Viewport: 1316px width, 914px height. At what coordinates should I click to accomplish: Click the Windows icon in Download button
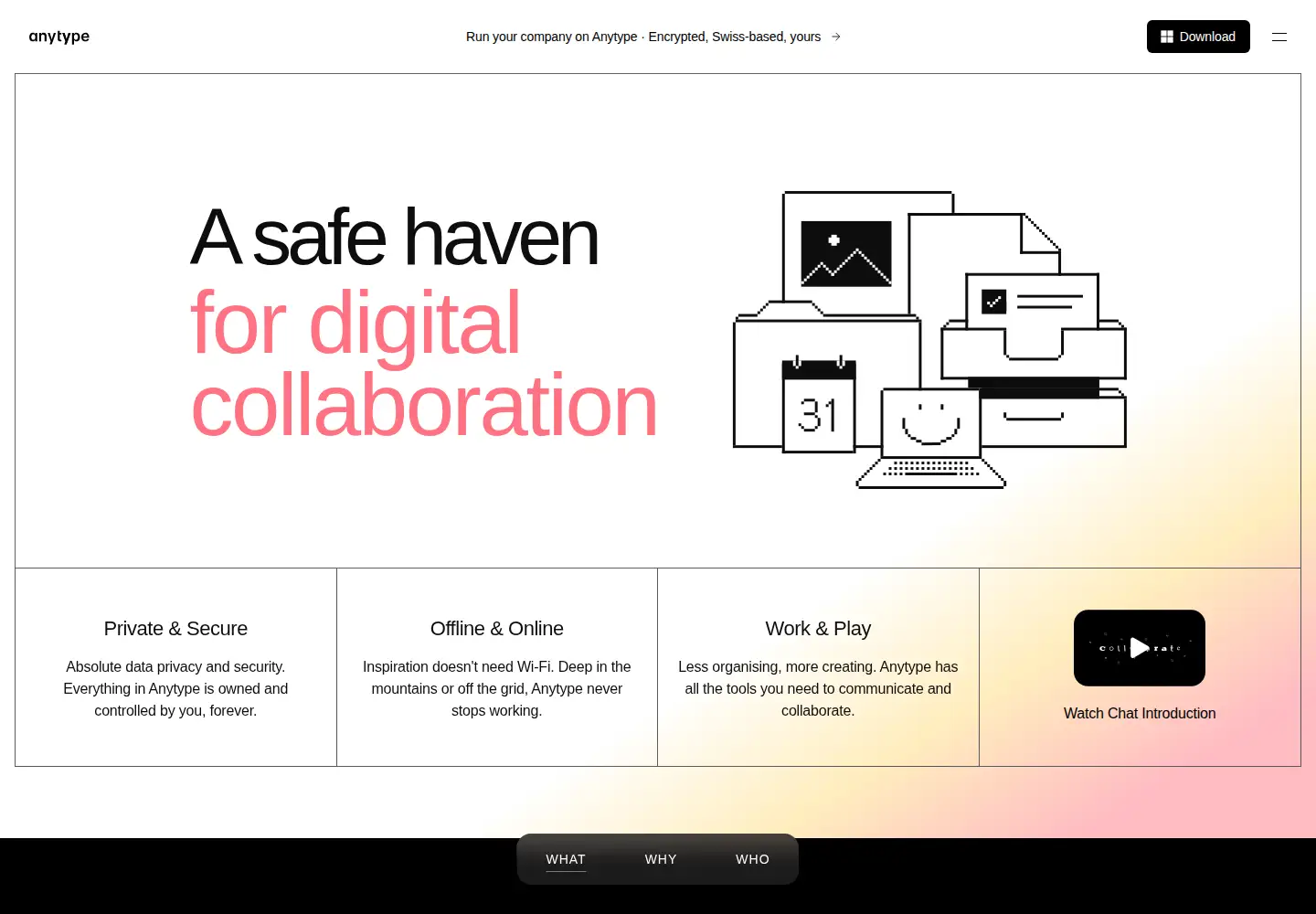[x=1167, y=37]
